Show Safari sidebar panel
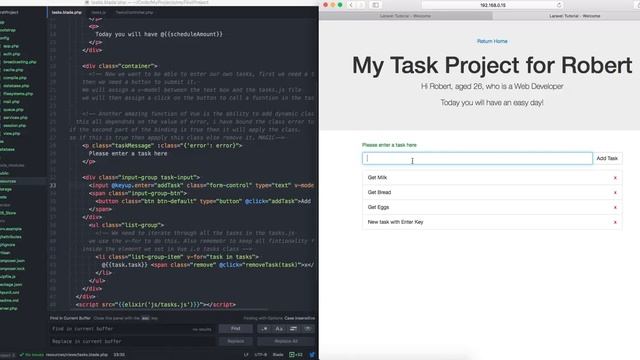This screenshot has height=360, width=640. (376, 5)
